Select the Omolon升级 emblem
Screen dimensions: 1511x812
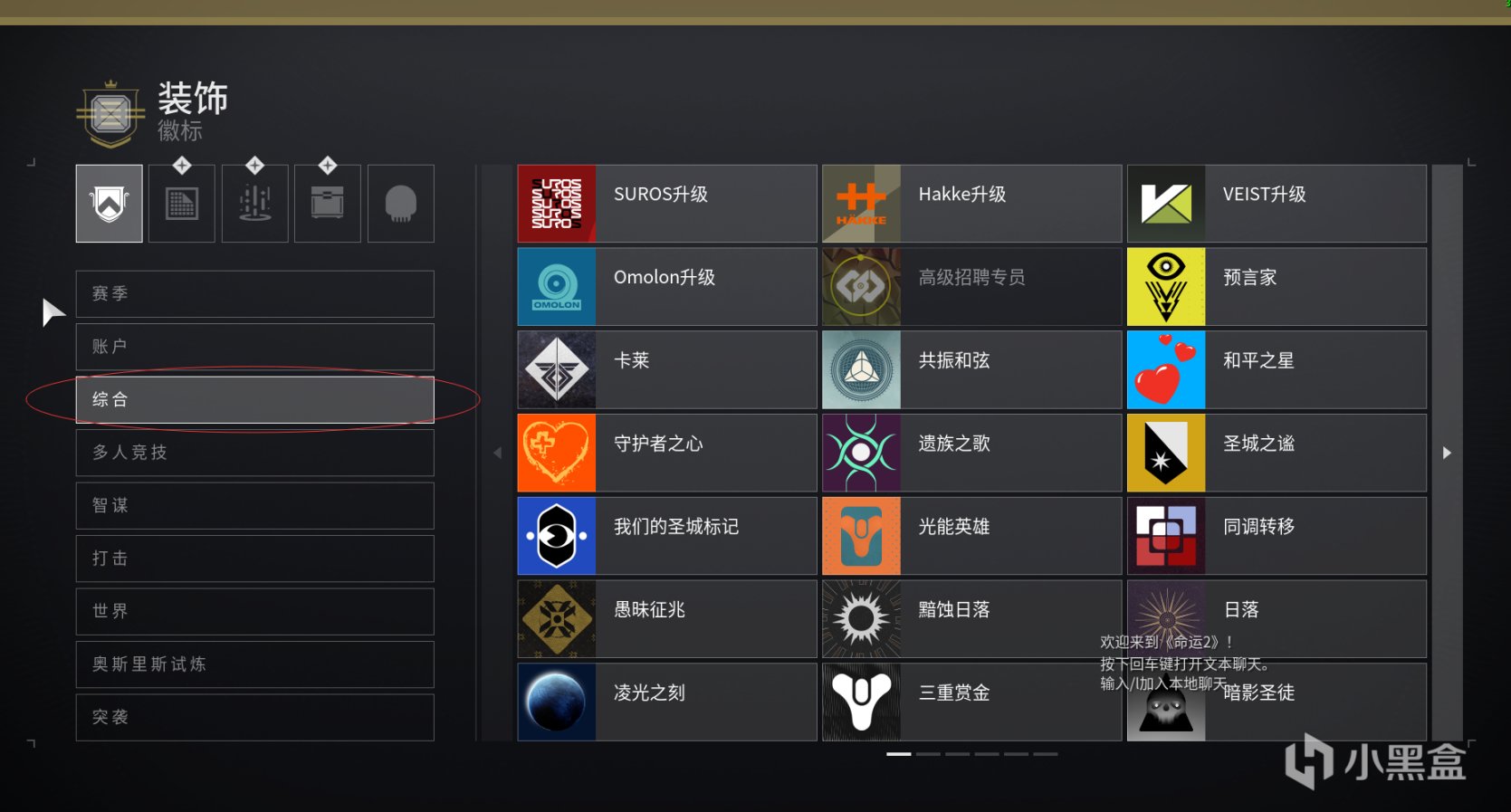[x=667, y=287]
